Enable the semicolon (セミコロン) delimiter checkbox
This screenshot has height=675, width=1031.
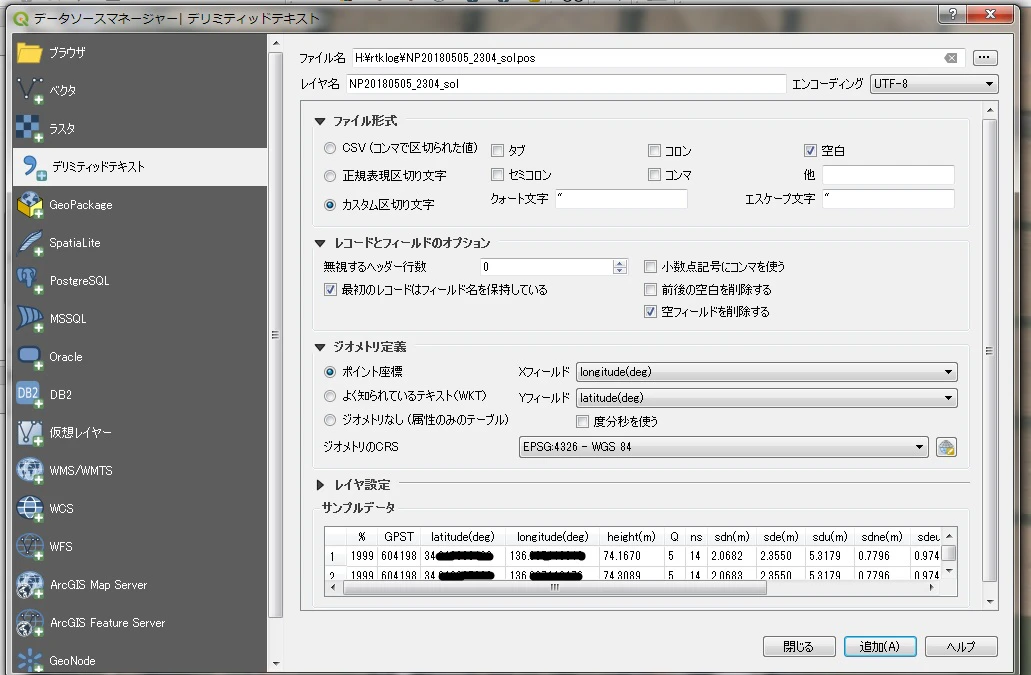point(498,175)
